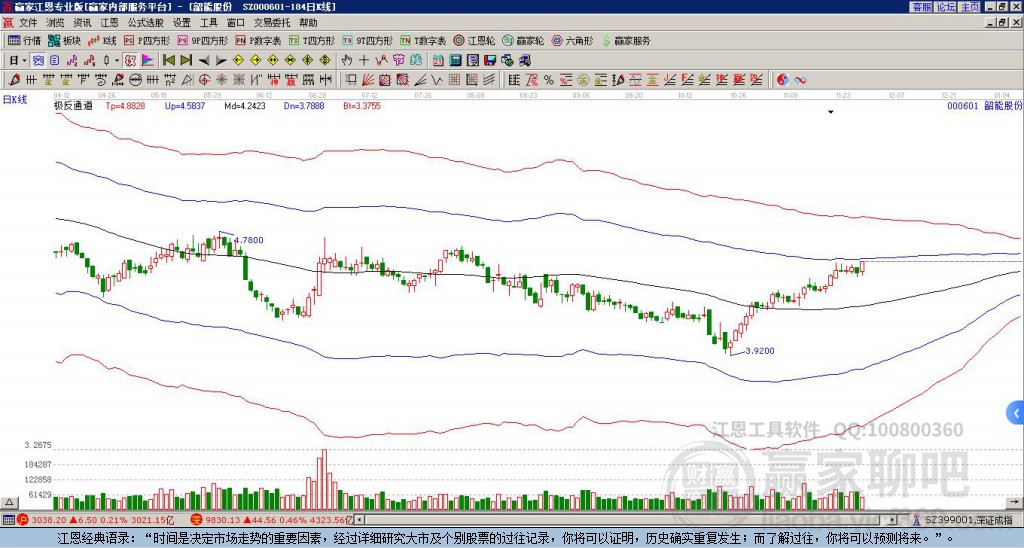
Task: Click the Bt=3.3755 indicator value
Action: click(362, 106)
